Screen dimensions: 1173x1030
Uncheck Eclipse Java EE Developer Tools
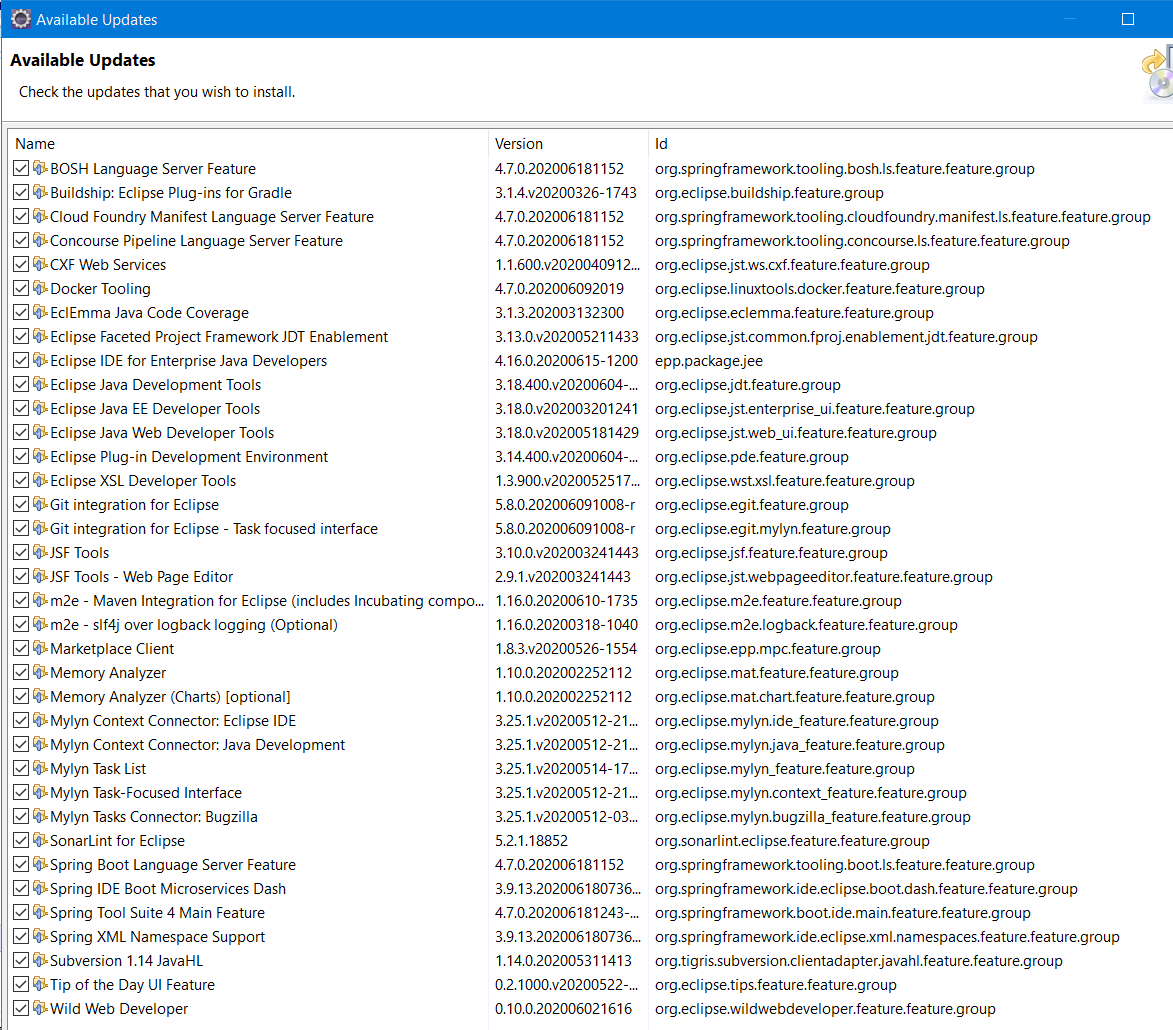tap(21, 408)
